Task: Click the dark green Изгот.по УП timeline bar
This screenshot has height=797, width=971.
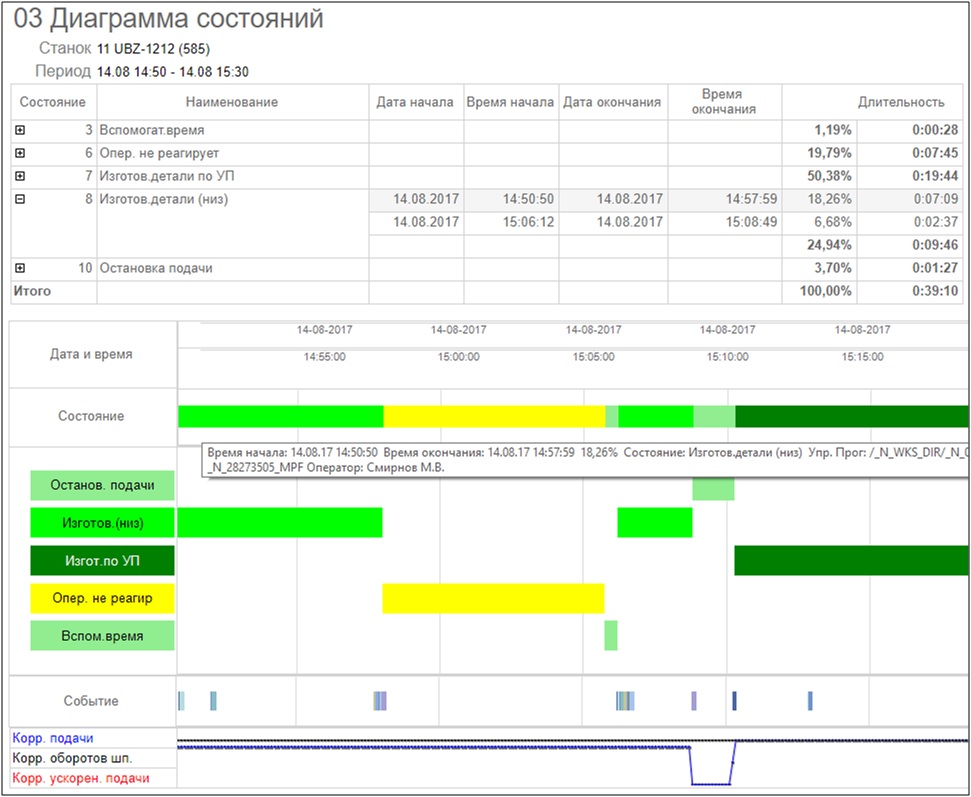Action: click(851, 560)
